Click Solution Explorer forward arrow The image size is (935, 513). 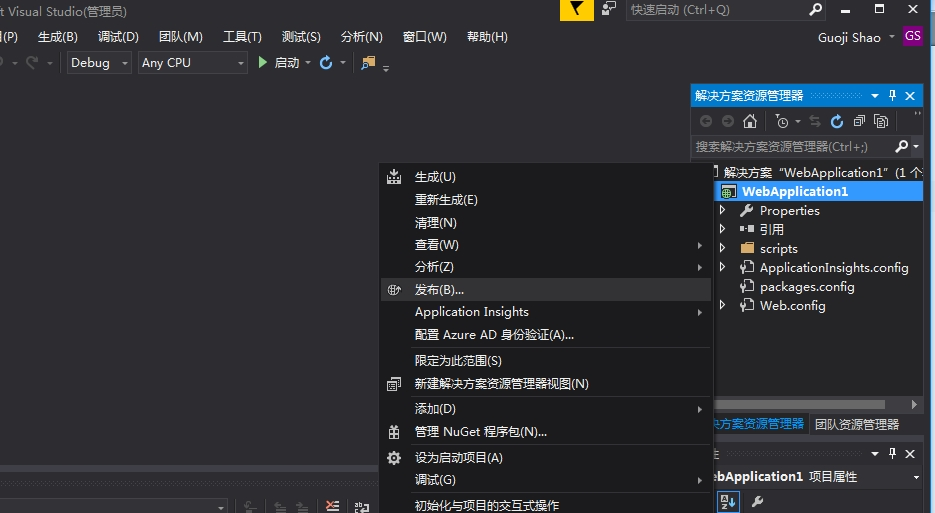(x=727, y=121)
